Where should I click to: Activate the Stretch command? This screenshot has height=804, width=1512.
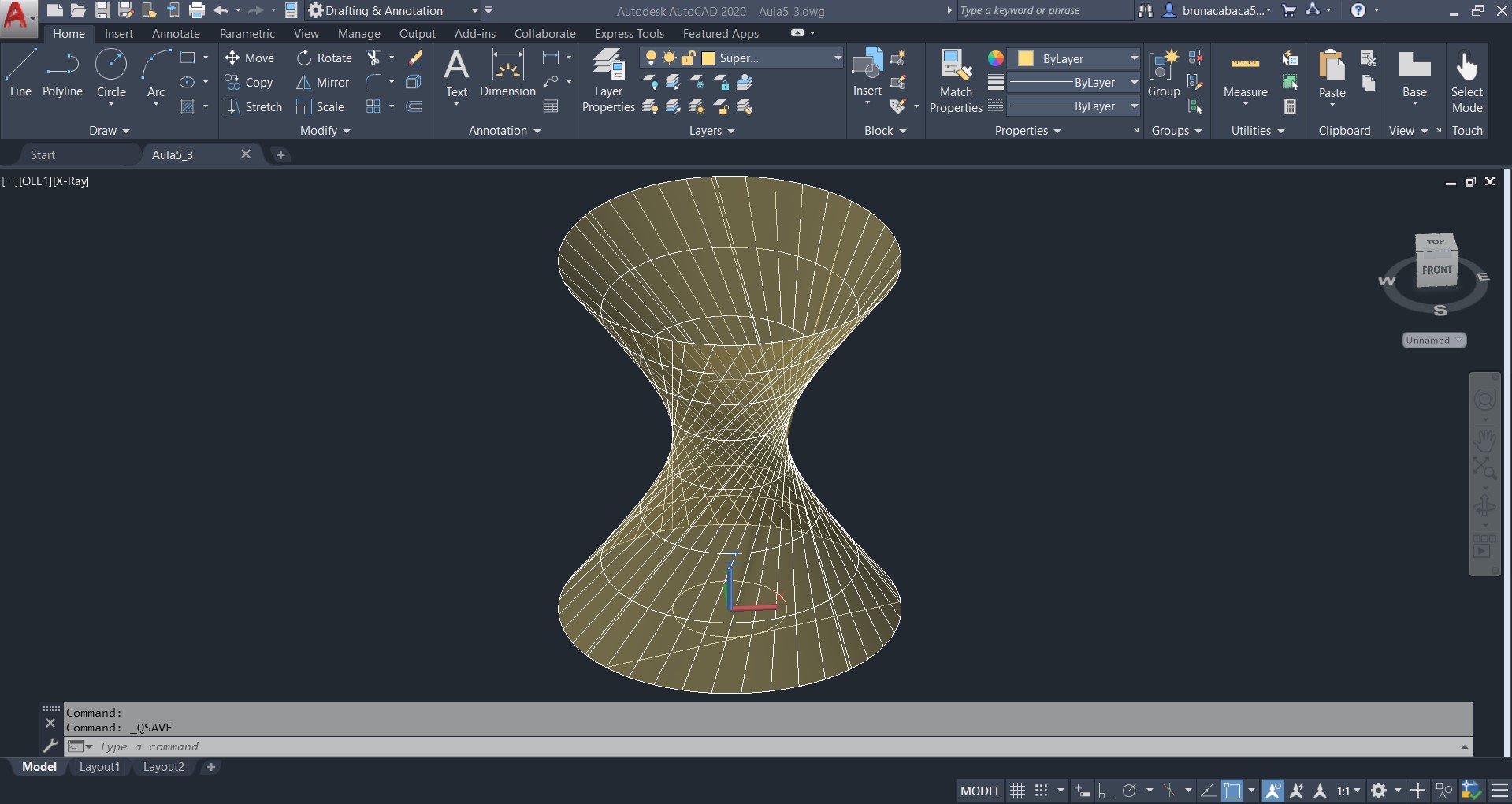[253, 106]
